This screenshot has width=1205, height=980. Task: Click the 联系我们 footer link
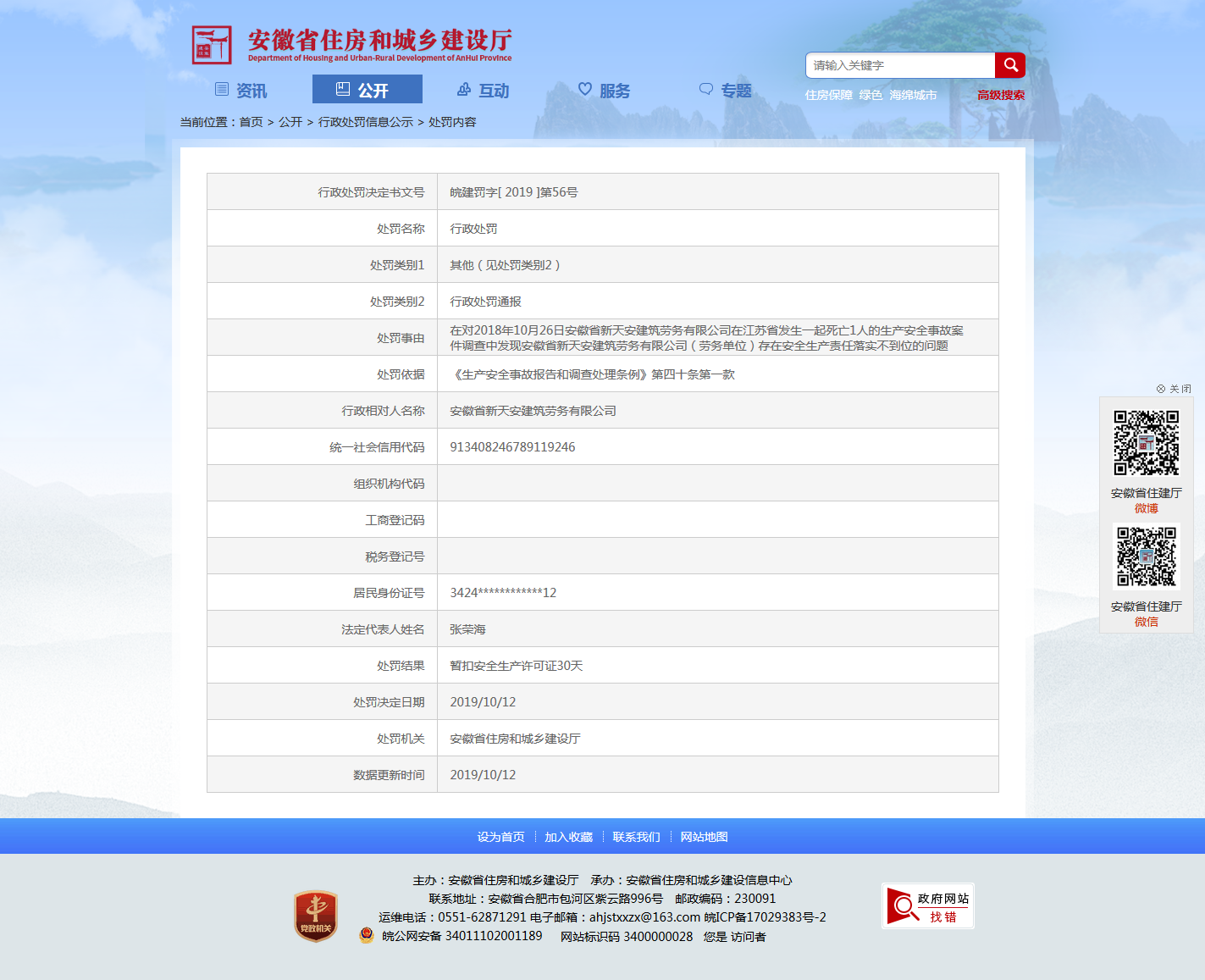click(x=636, y=837)
